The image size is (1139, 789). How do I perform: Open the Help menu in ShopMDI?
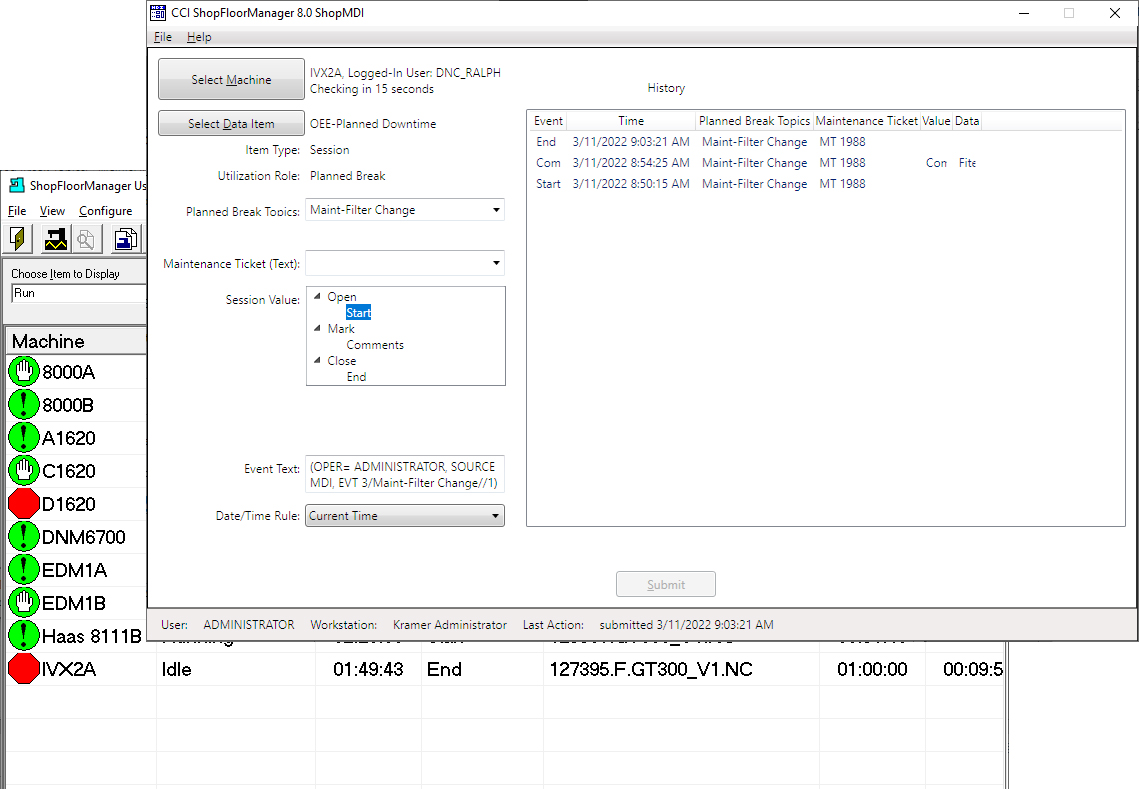click(199, 37)
